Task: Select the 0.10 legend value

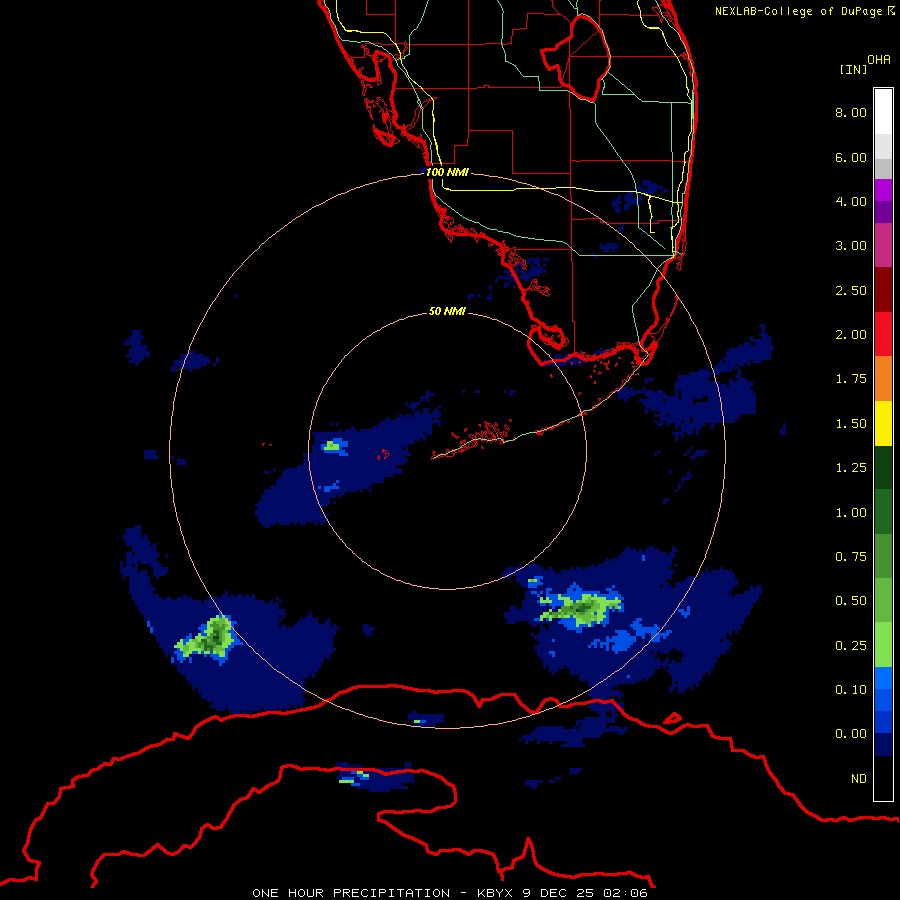Action: click(851, 690)
